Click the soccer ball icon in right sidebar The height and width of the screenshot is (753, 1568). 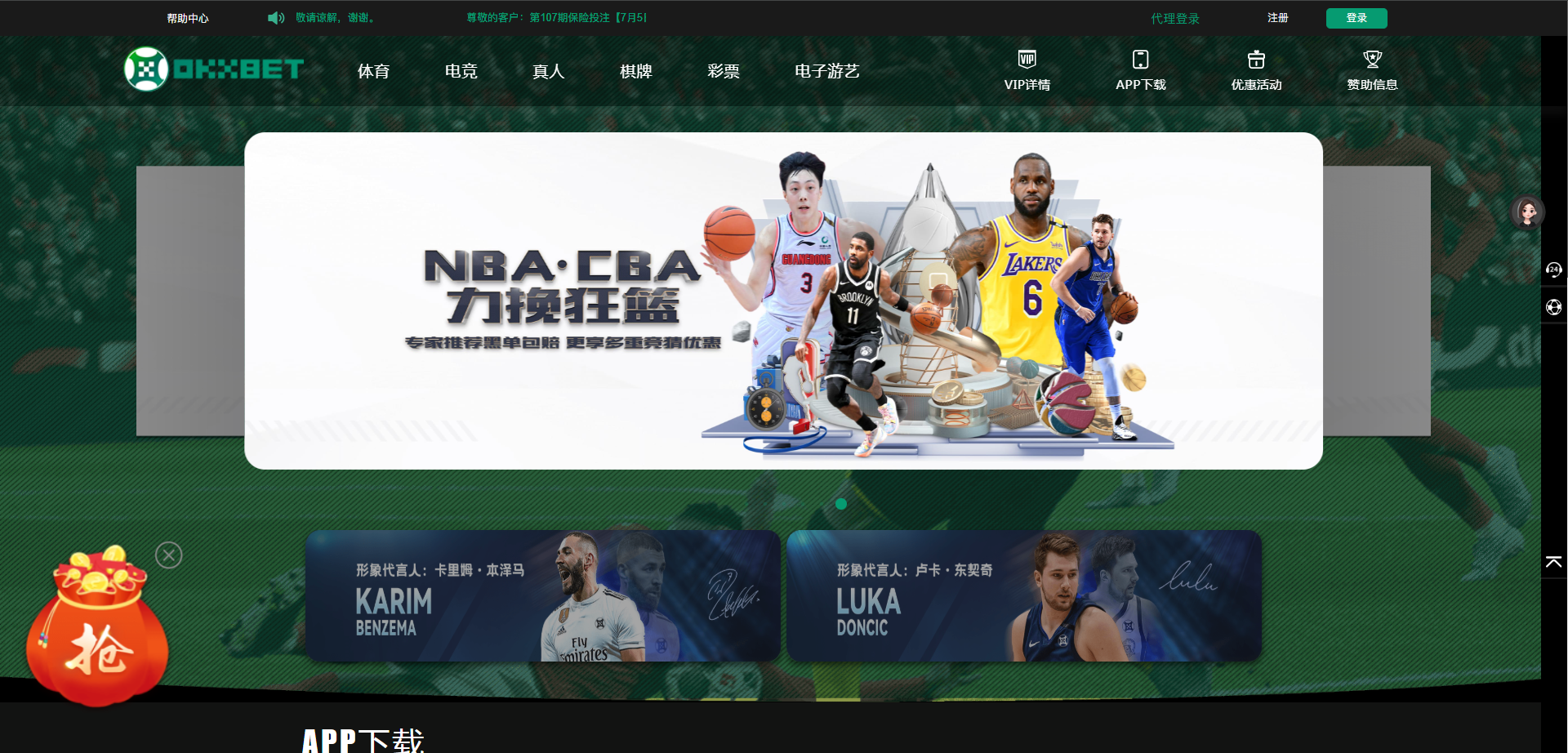click(1555, 307)
